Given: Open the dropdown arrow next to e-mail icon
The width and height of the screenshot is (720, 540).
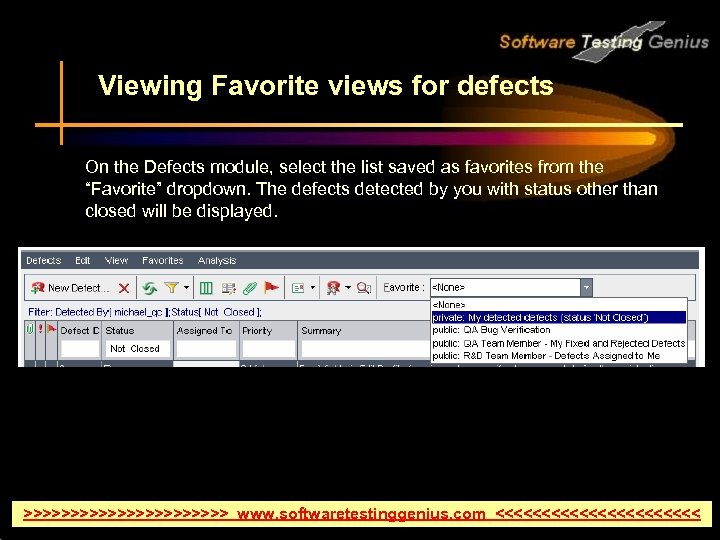Looking at the screenshot, I should tap(313, 288).
